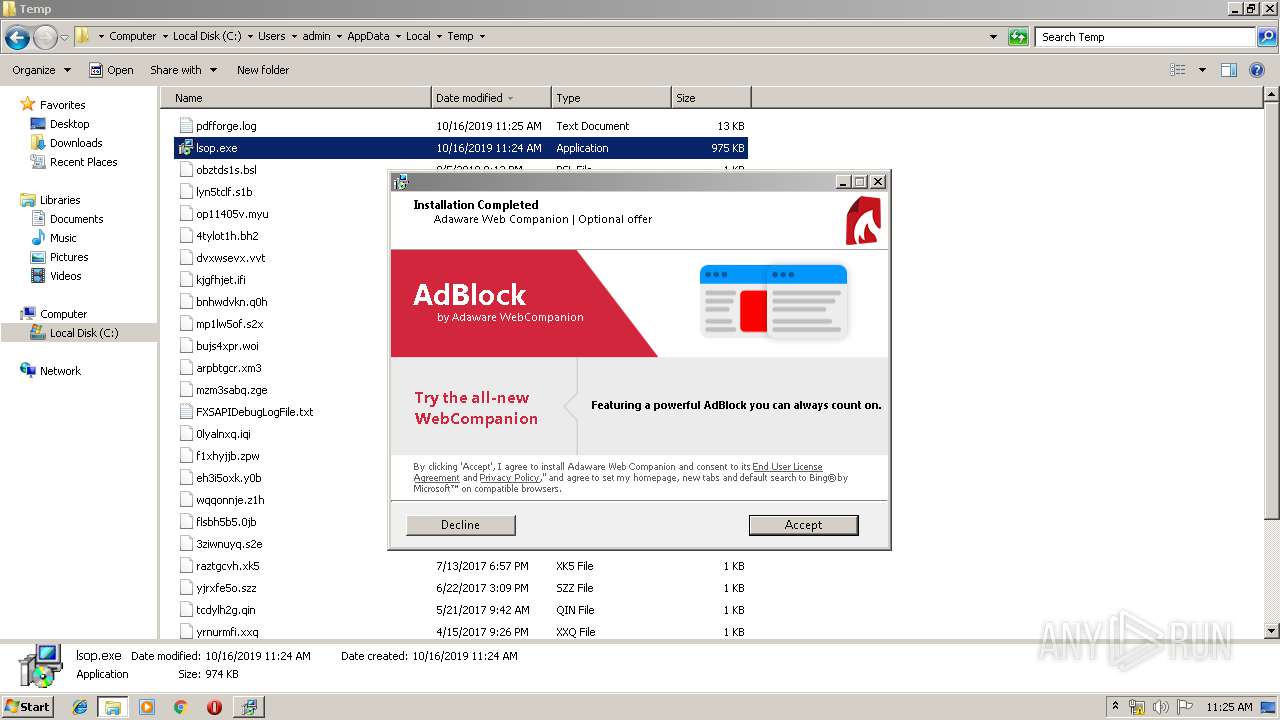This screenshot has width=1280, height=720.
Task: Click the pdfforge.log file icon
Action: tap(185, 126)
